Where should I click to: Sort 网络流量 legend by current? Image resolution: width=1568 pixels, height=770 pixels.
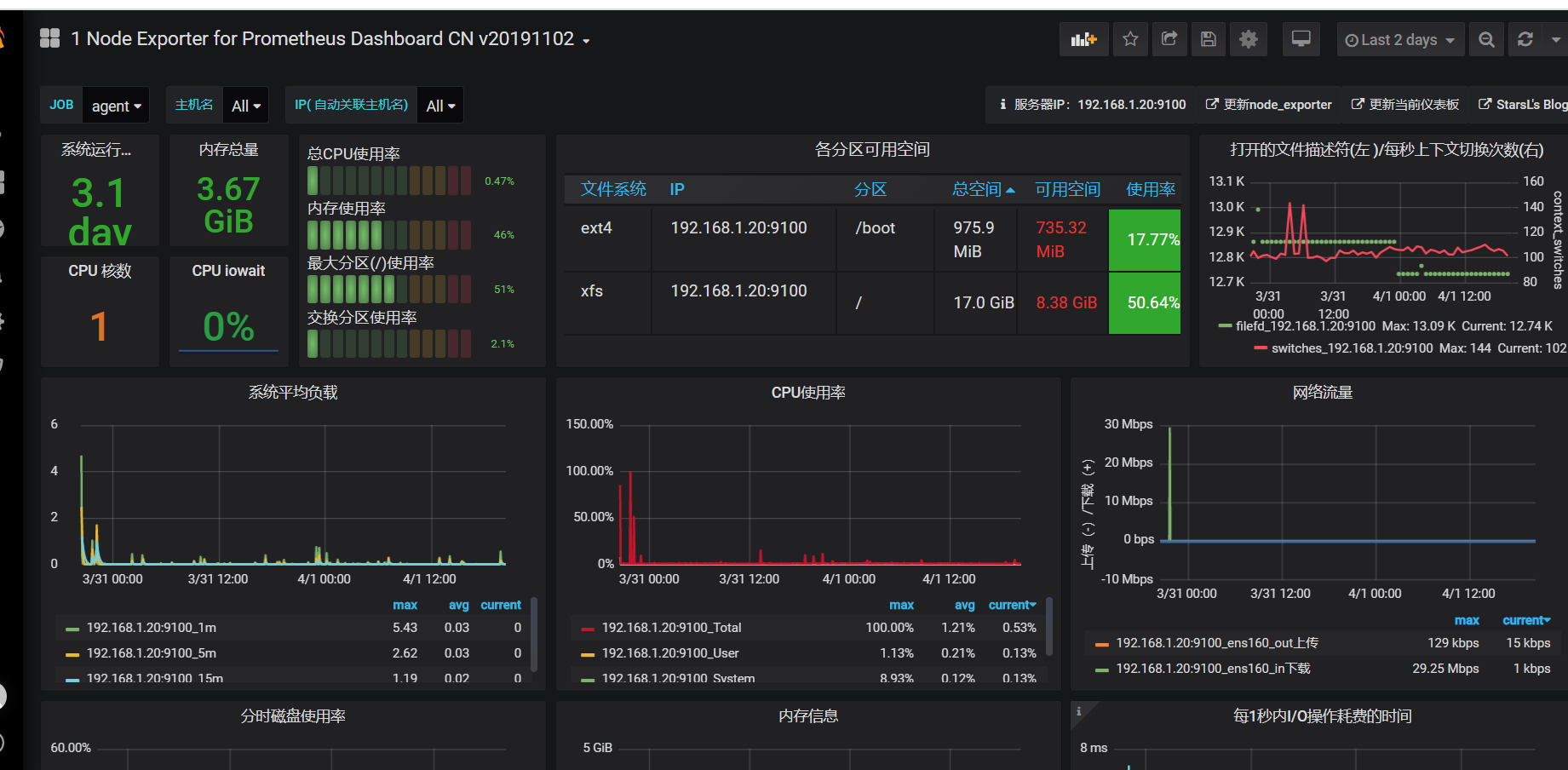click(1526, 620)
